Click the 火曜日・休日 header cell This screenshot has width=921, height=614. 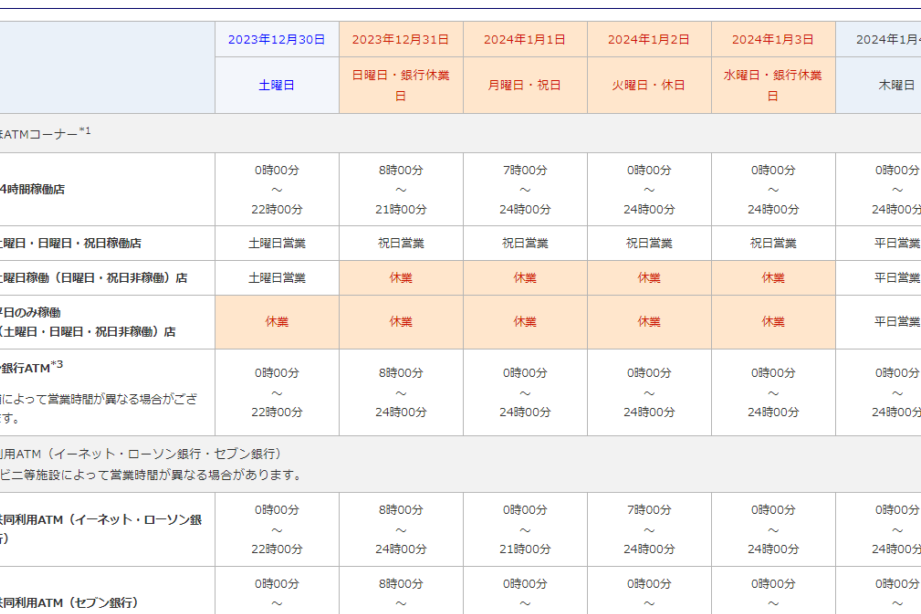point(648,86)
